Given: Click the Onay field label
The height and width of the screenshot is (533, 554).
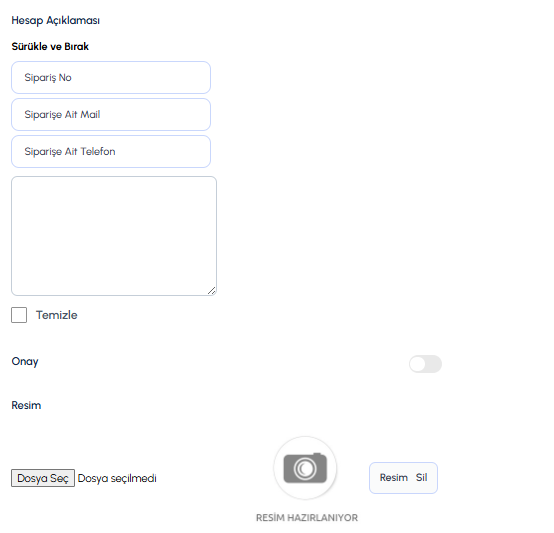Looking at the screenshot, I should (x=25, y=361).
